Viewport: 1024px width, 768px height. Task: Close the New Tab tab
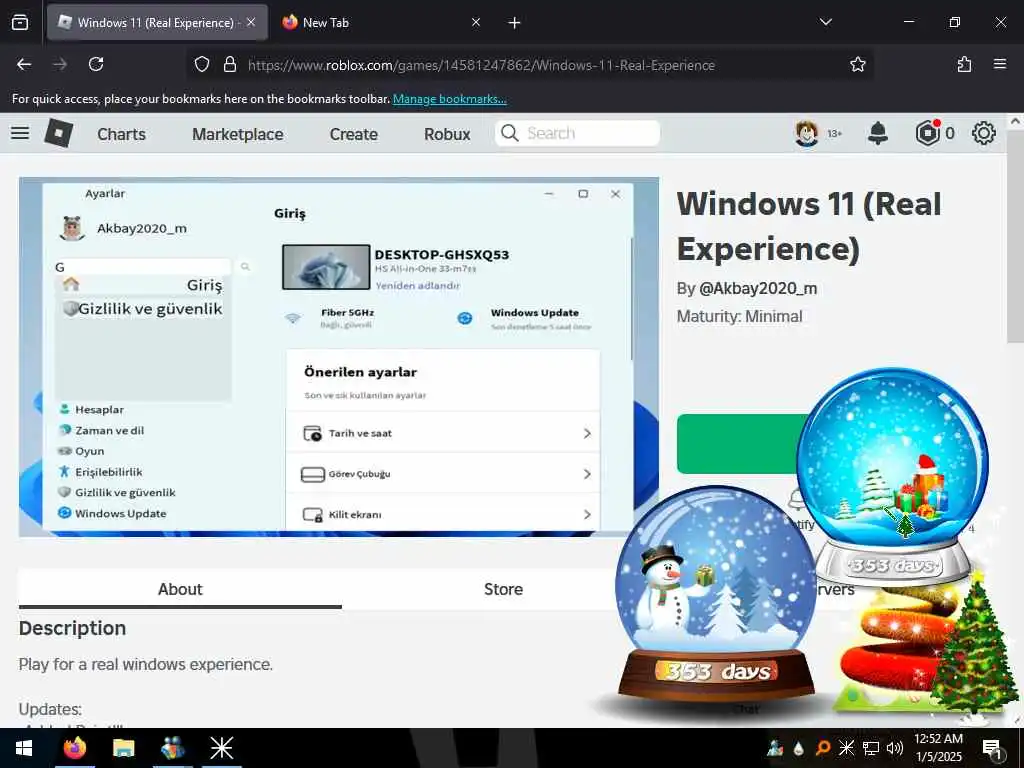(x=476, y=22)
